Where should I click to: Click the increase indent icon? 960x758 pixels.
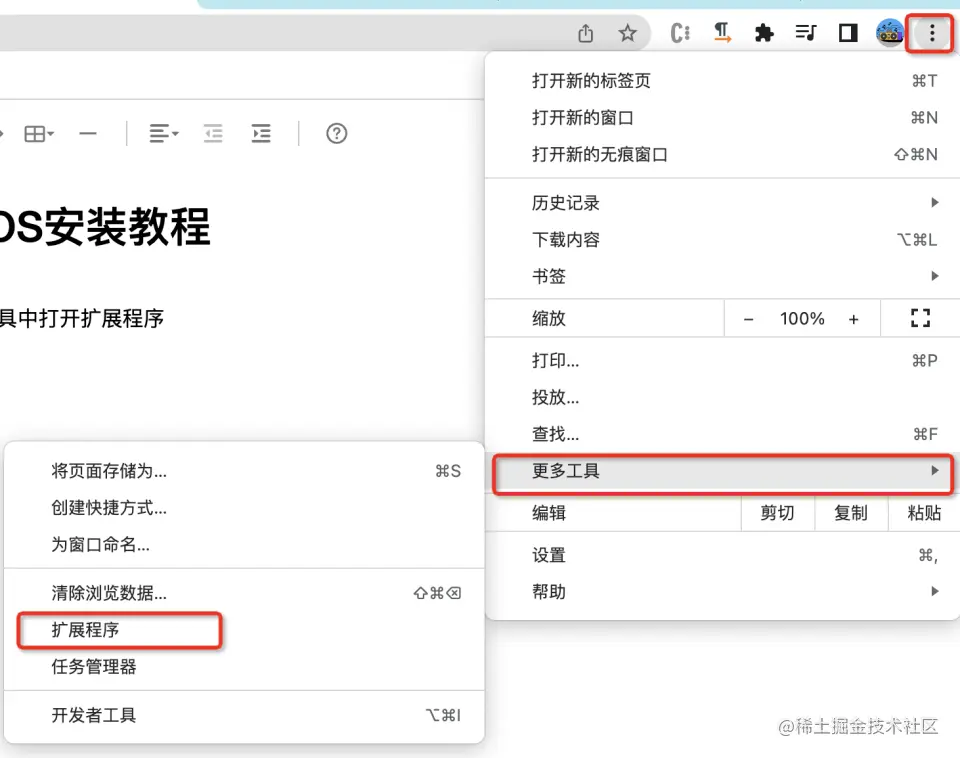click(x=261, y=133)
